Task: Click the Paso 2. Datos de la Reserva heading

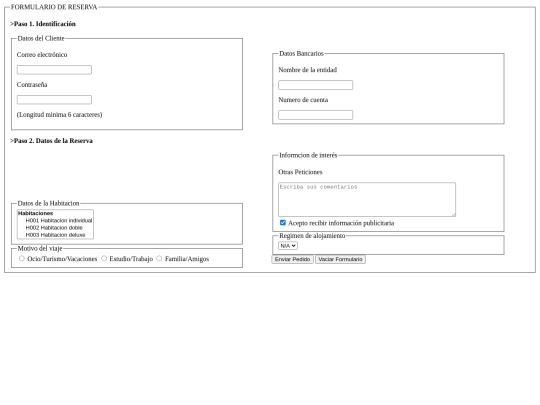Action: pyautogui.click(x=52, y=141)
